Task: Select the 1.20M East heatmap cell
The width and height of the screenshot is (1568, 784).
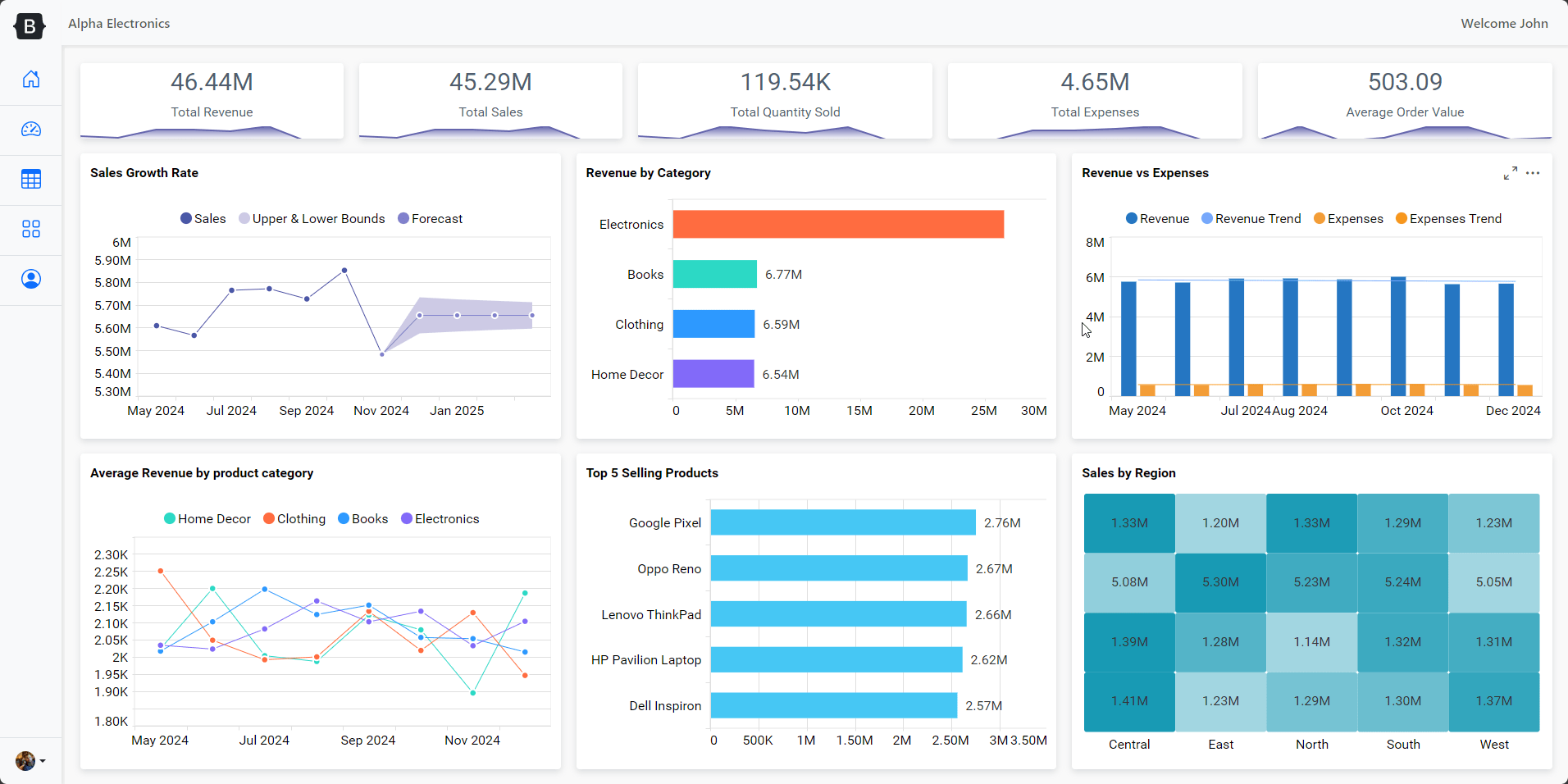Action: tap(1220, 523)
